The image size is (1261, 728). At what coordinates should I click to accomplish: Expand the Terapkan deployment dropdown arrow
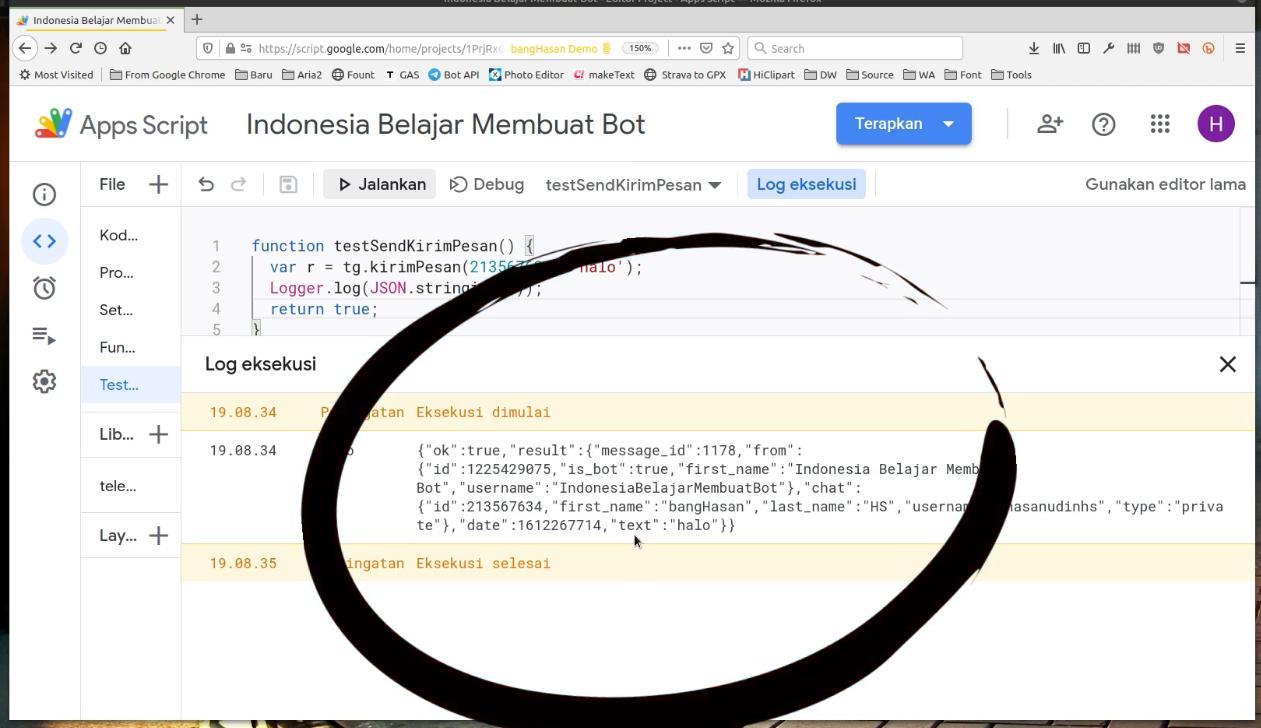pyautogui.click(x=947, y=123)
